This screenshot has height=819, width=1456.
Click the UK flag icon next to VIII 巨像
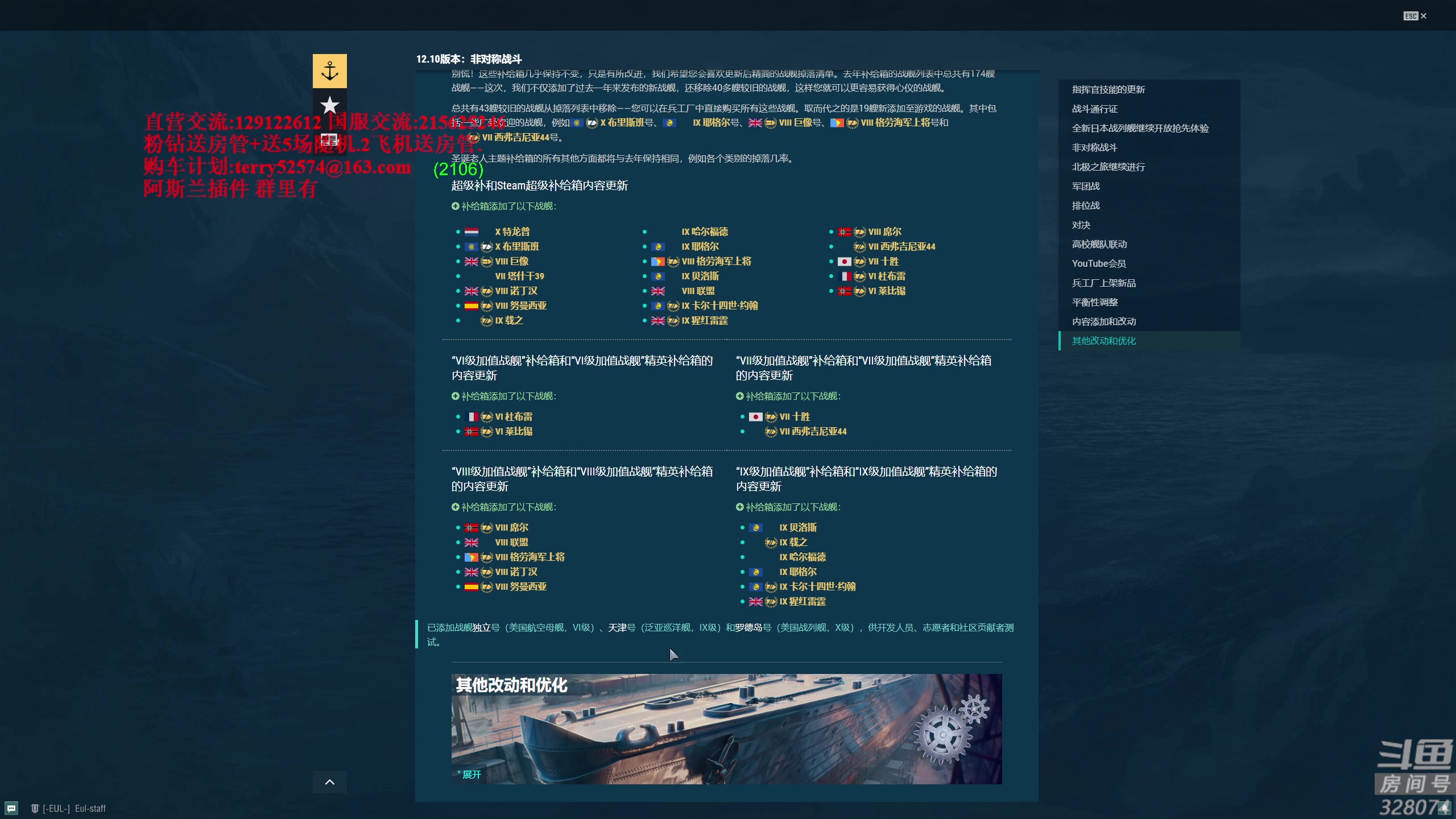pos(471,262)
